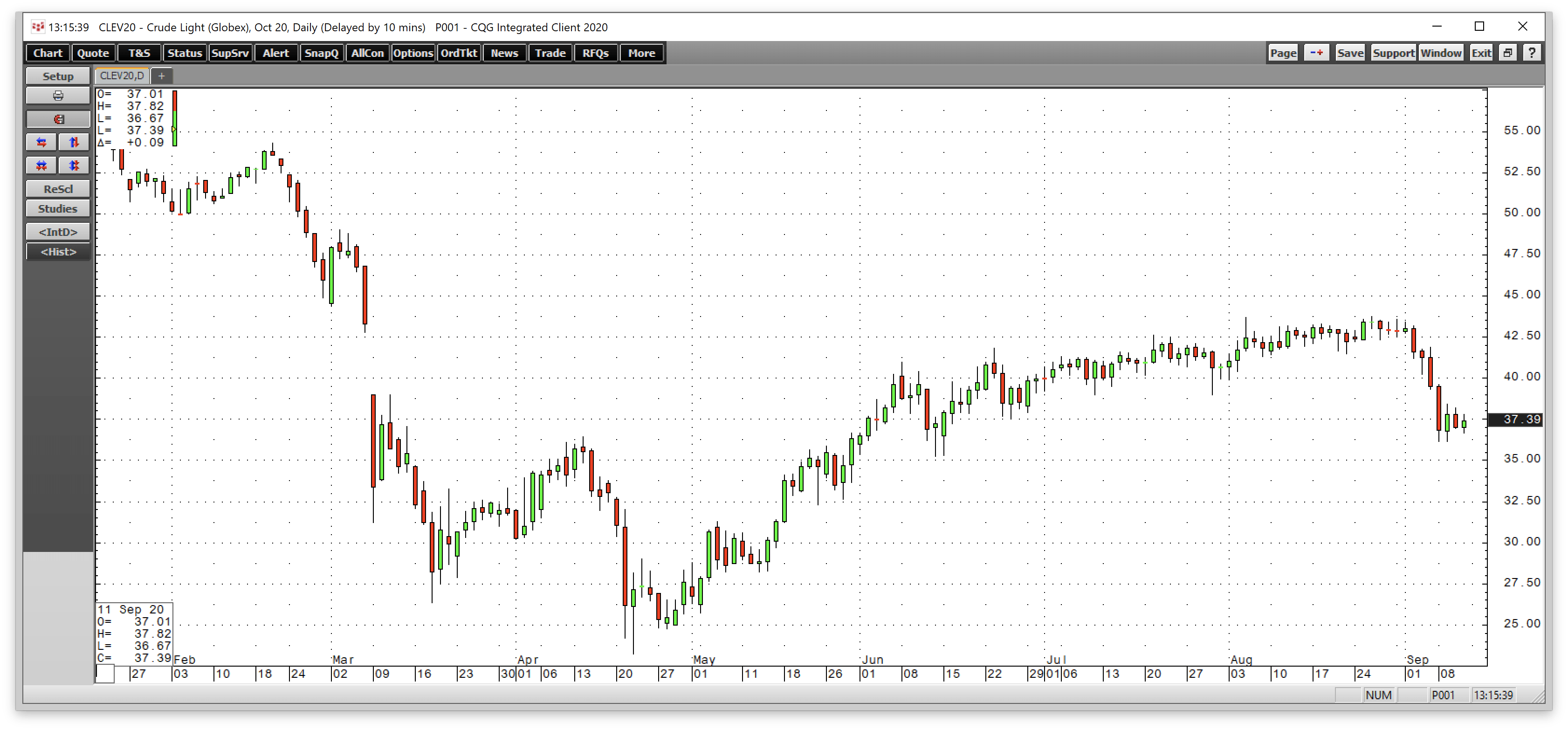Open the Chart application
1568x730 pixels.
[48, 53]
